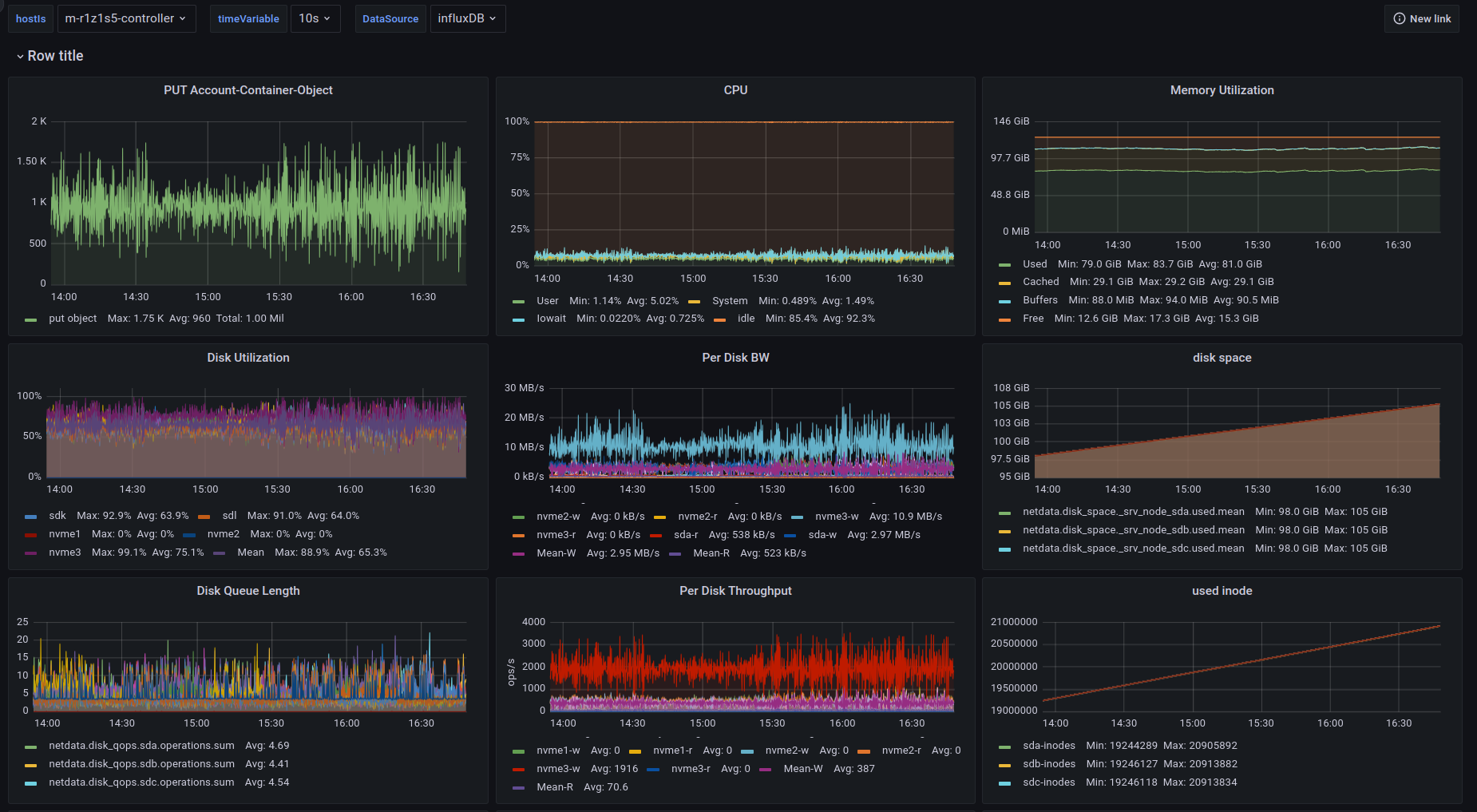
Task: Click the sdb.operations.sum legend color icon
Action: [x=31, y=765]
